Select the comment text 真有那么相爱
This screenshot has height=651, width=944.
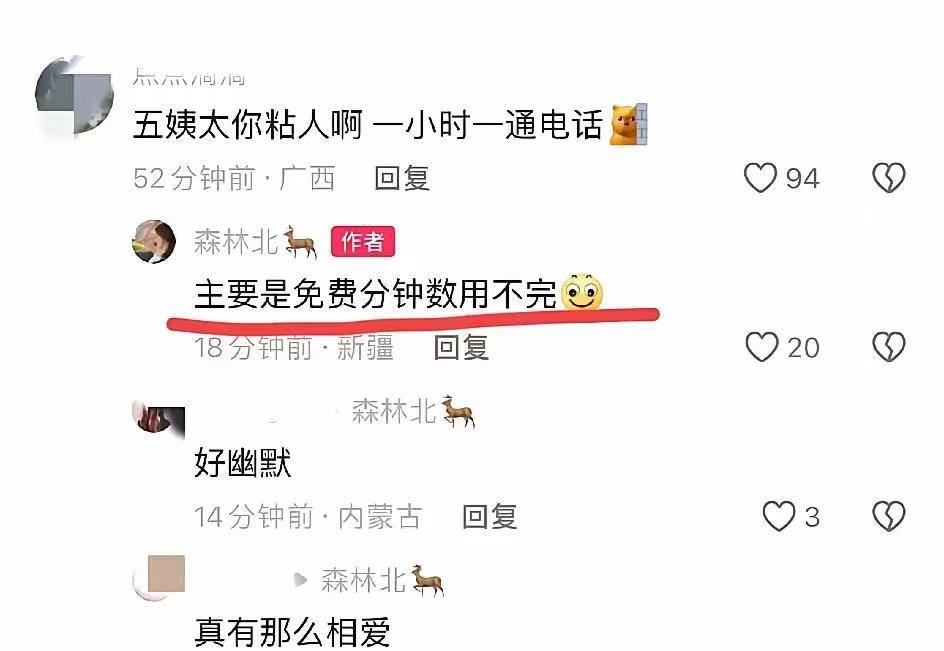pos(292,632)
